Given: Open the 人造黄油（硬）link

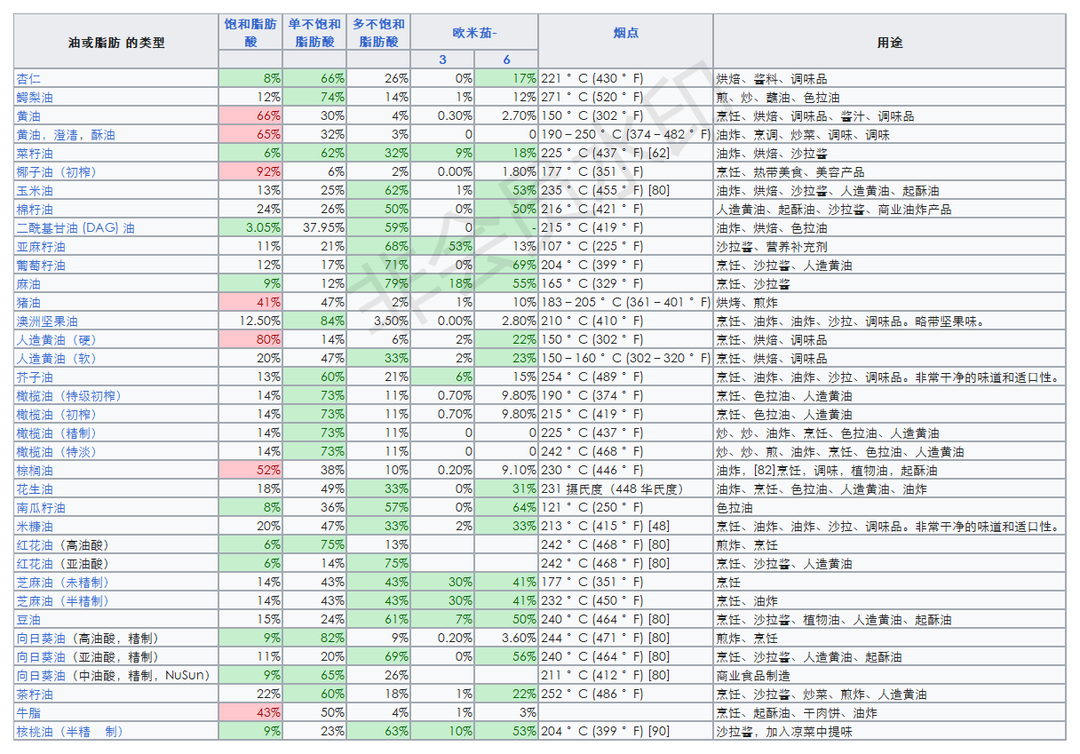Looking at the screenshot, I should [x=56, y=339].
